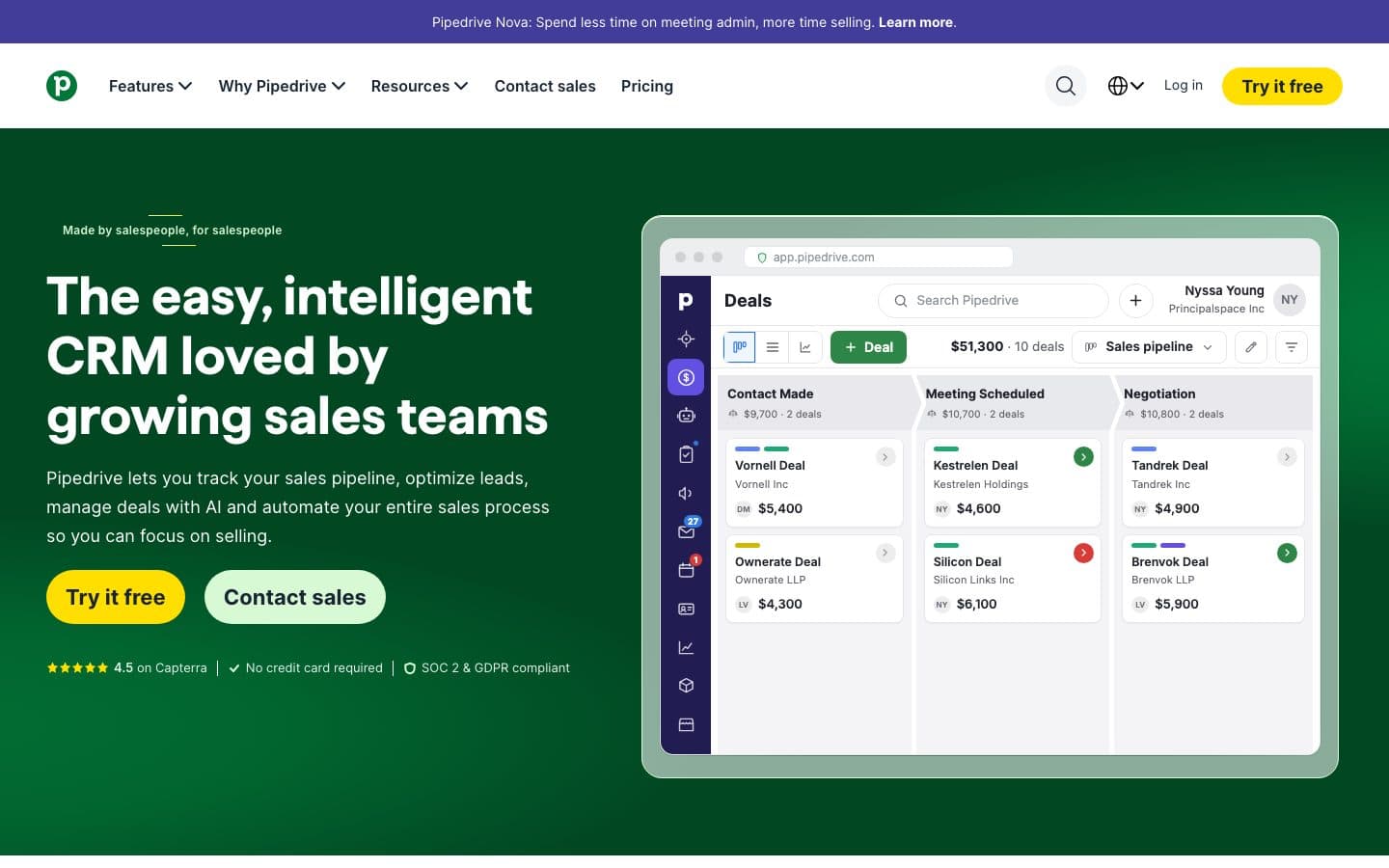Open the products box icon in sidebar
This screenshot has height=868, width=1389.
click(x=686, y=686)
